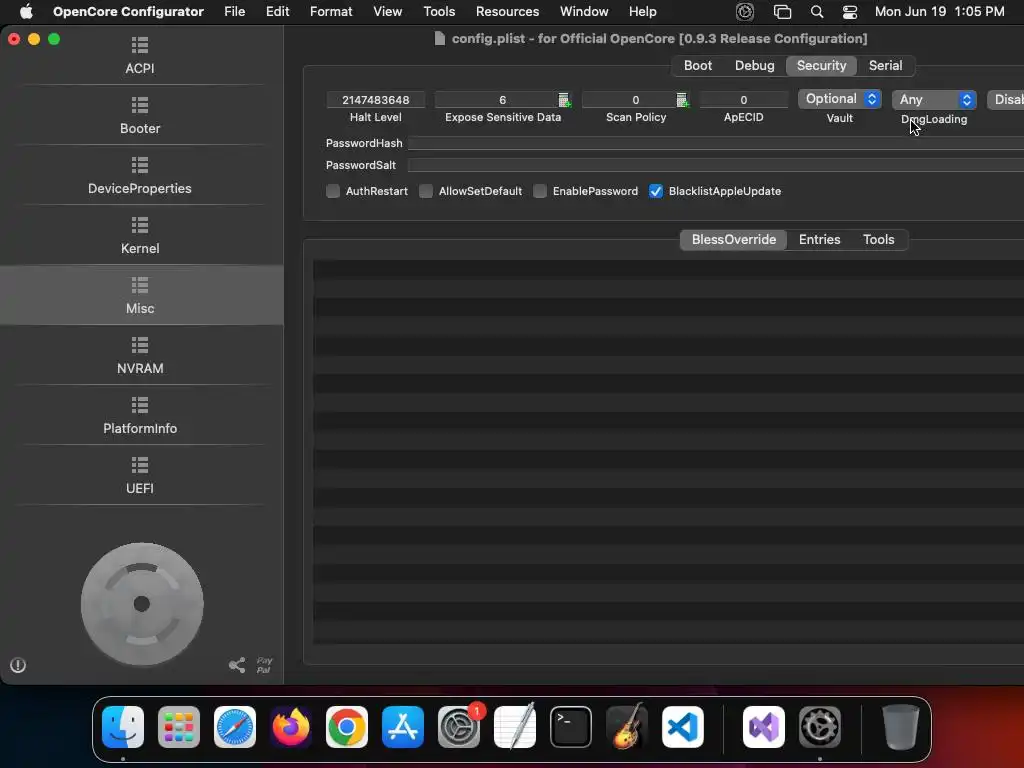Click the date and time in menu bar
The image size is (1024, 768).
pyautogui.click(x=939, y=12)
